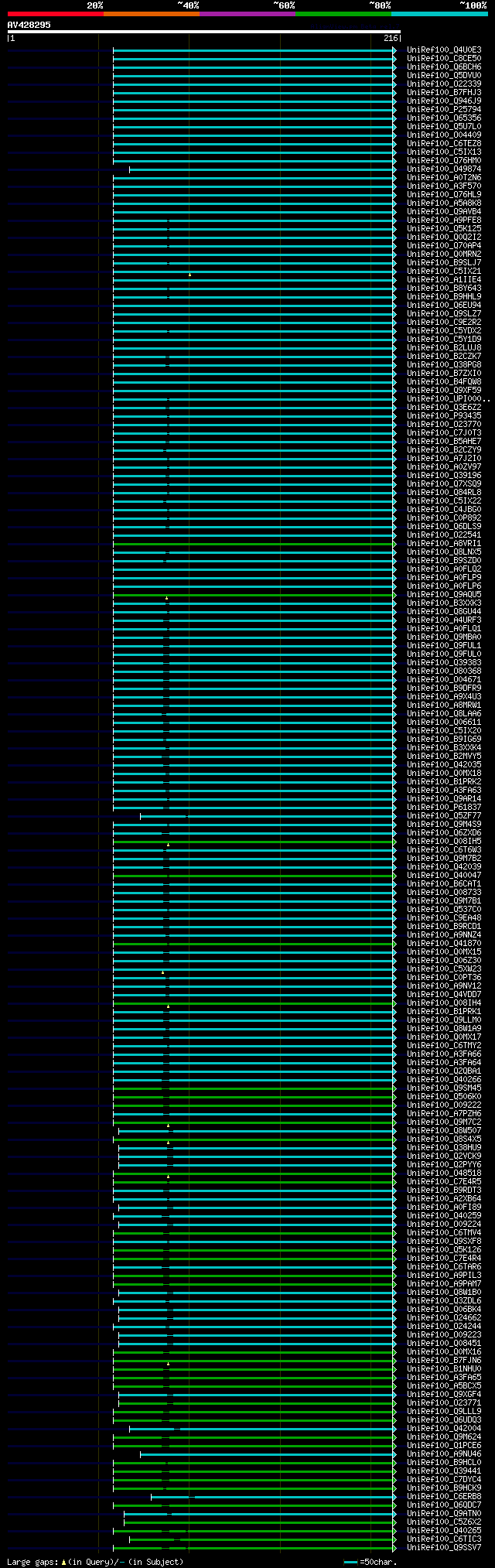Click the orange ~40% identity legend segment
The image size is (495, 1568).
pos(152,13)
